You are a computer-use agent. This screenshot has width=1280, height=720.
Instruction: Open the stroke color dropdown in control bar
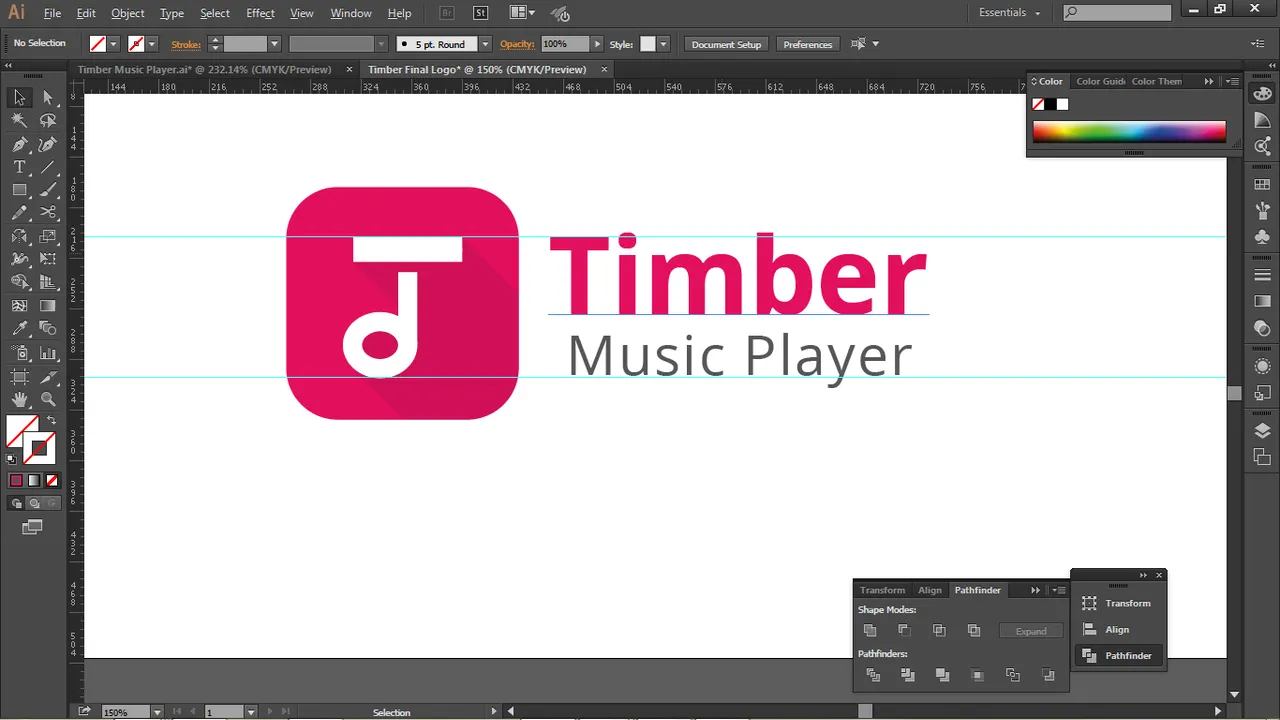click(x=151, y=44)
